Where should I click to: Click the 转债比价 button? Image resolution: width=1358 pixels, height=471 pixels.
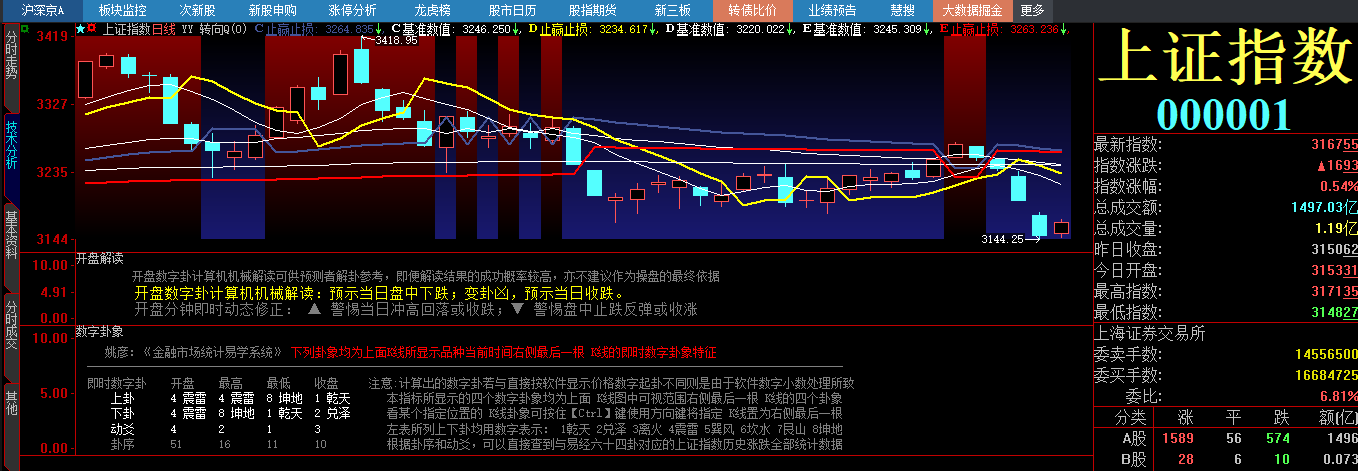pos(752,10)
